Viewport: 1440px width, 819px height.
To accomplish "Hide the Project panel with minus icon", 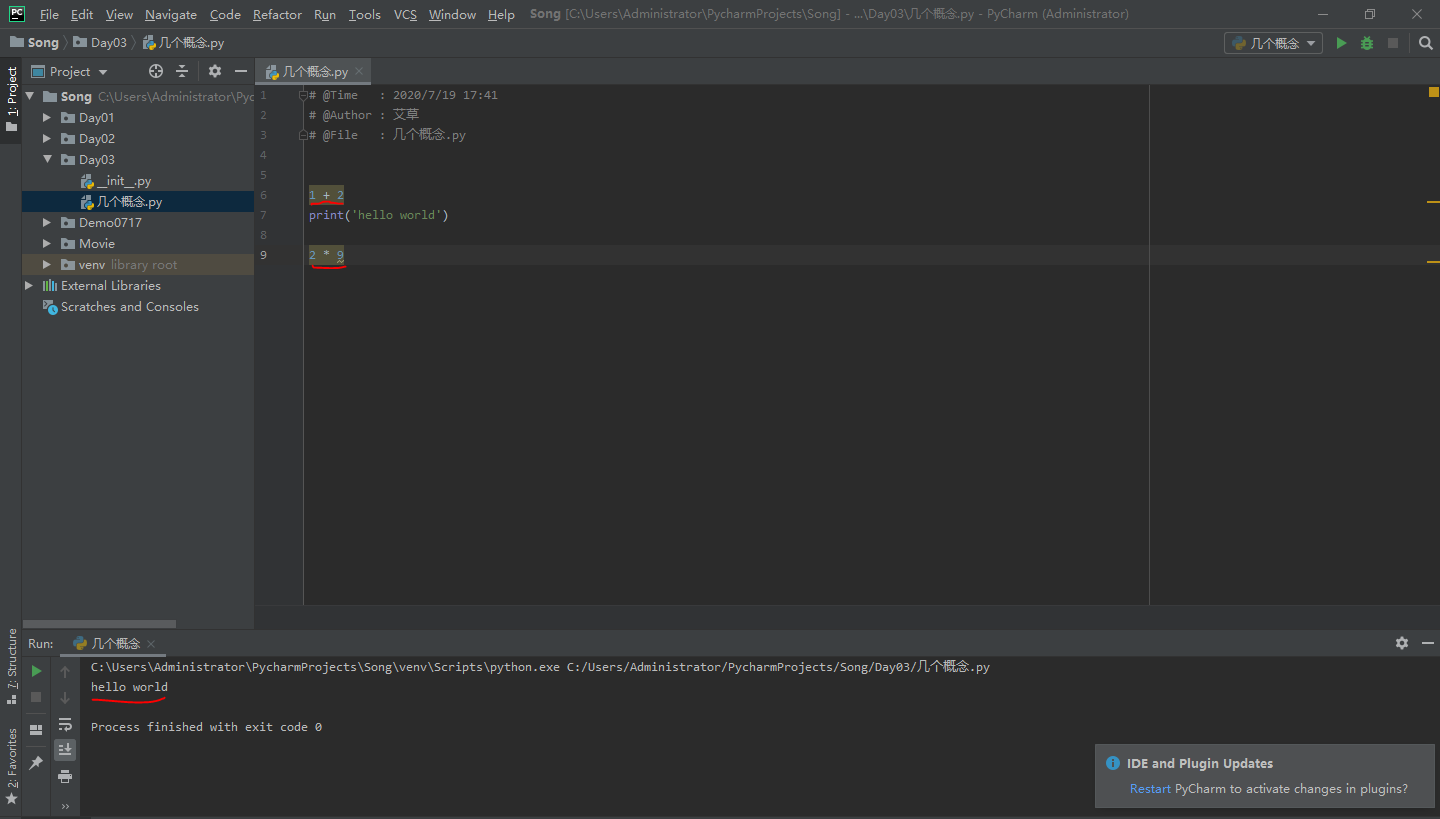I will [x=240, y=71].
